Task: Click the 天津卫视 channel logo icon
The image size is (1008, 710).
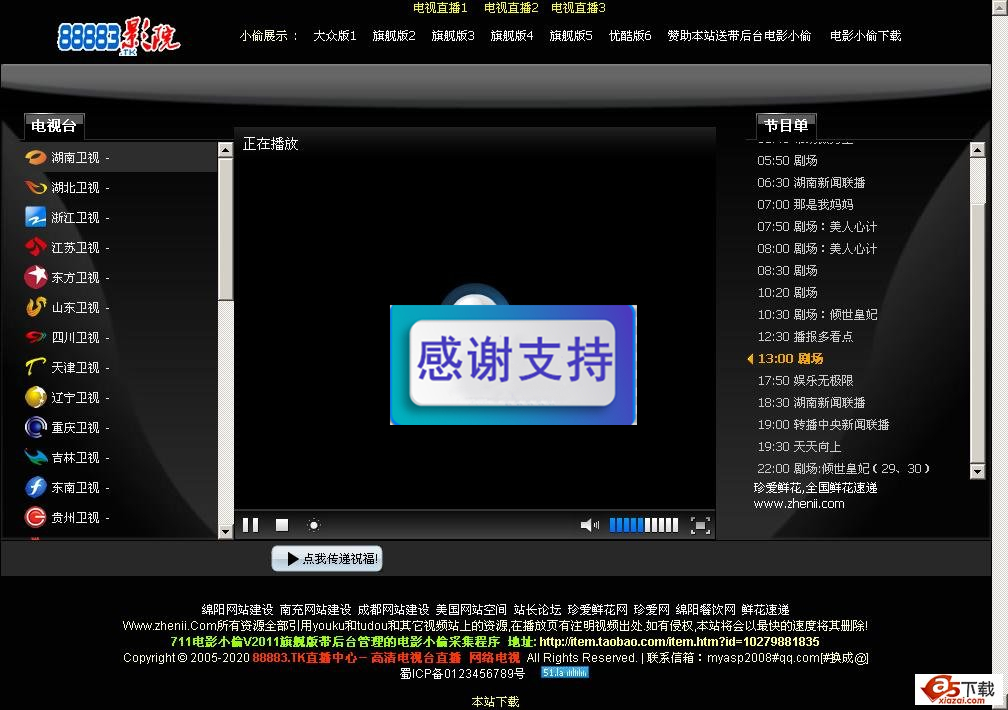Action: pyautogui.click(x=35, y=367)
